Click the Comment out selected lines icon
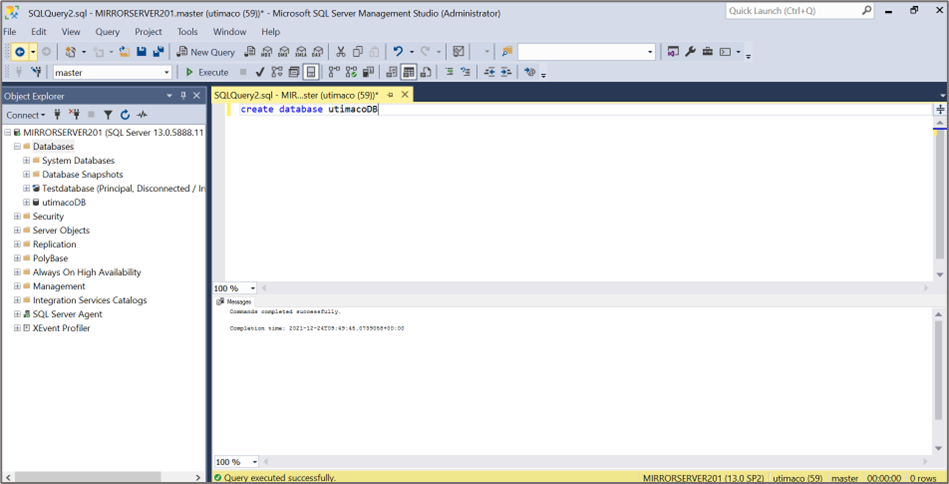949x484 pixels. (x=449, y=72)
